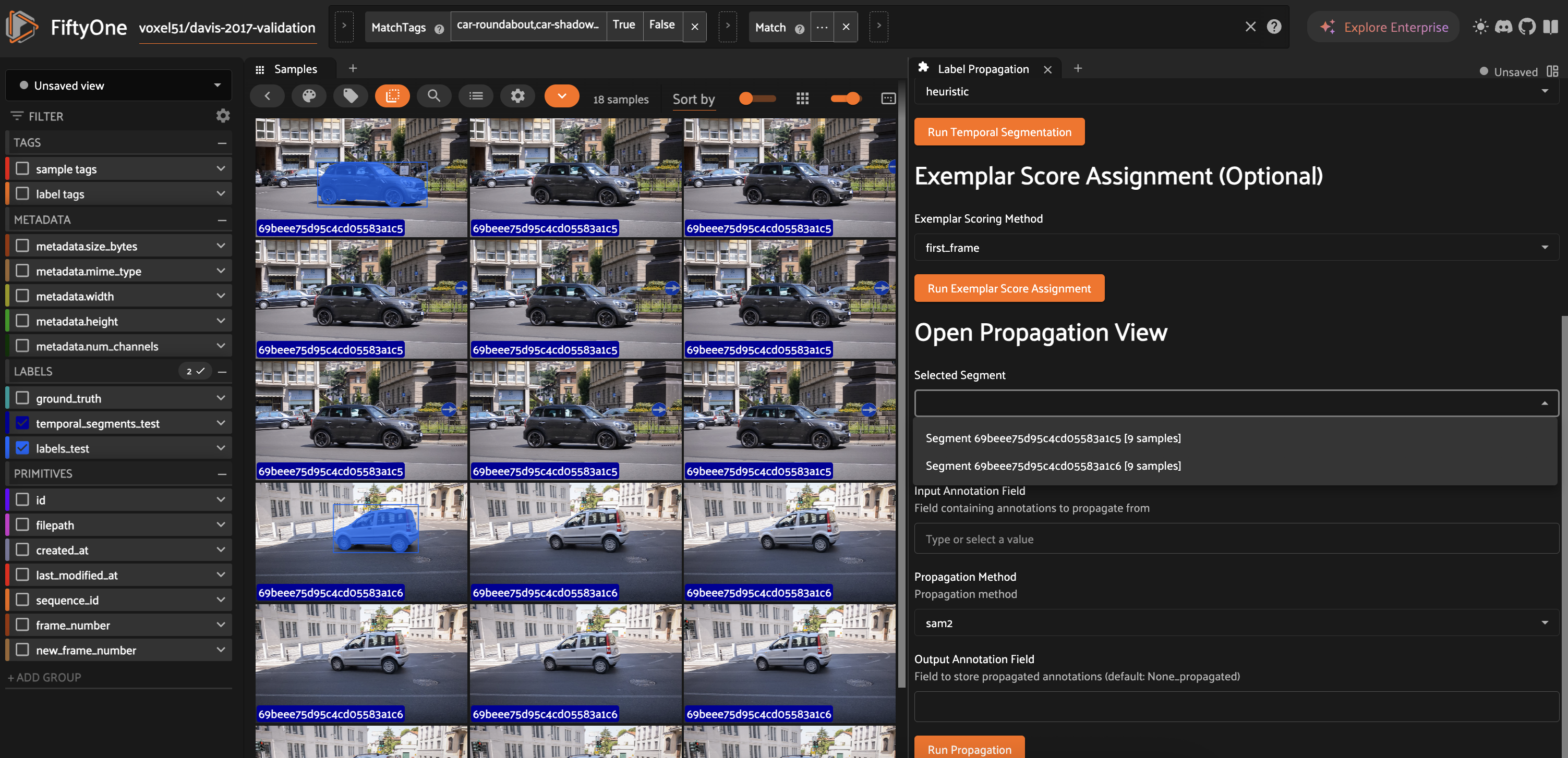Open the sidebar filter settings gear
Screen dimensions: 1568x758
click(x=223, y=116)
